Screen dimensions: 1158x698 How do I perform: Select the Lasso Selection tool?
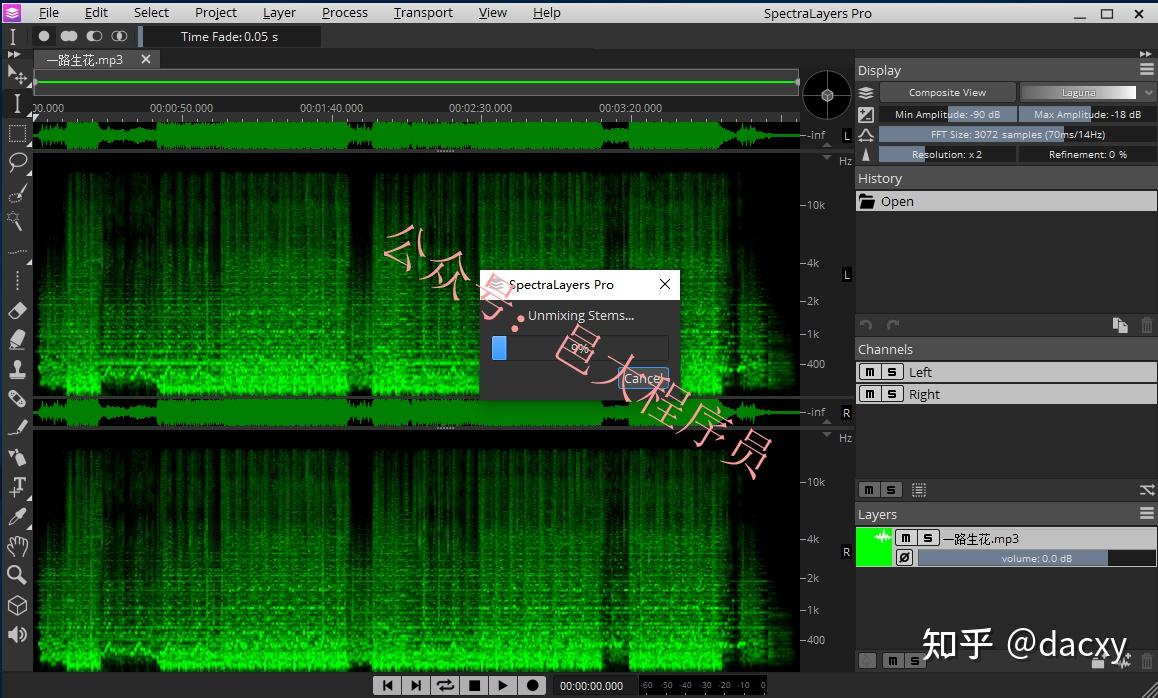pos(16,162)
